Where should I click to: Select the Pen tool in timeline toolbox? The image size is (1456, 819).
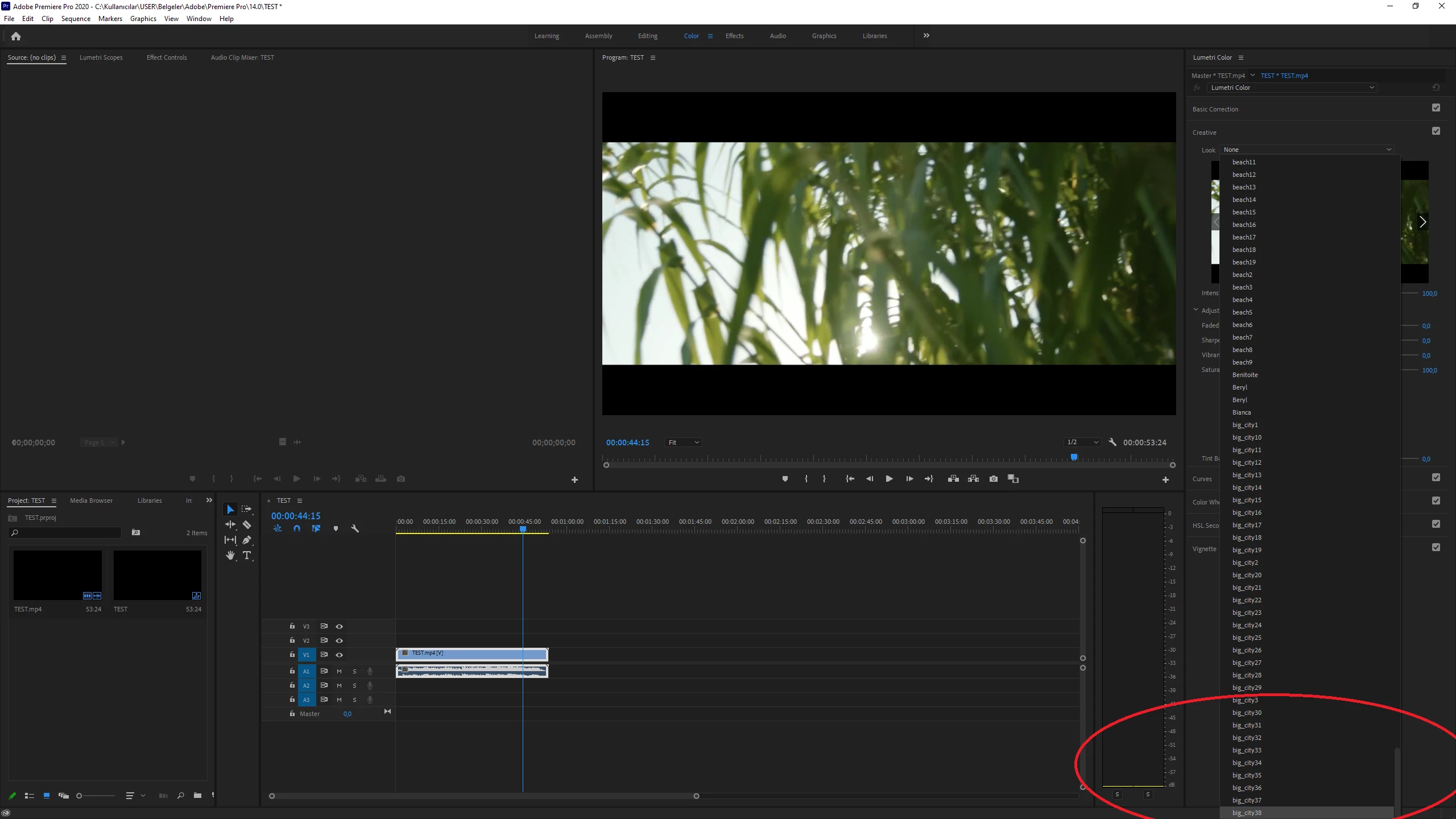click(247, 540)
